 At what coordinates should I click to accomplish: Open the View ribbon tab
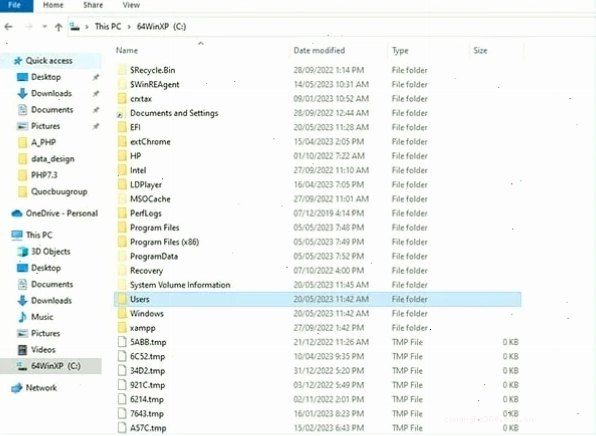pos(131,5)
